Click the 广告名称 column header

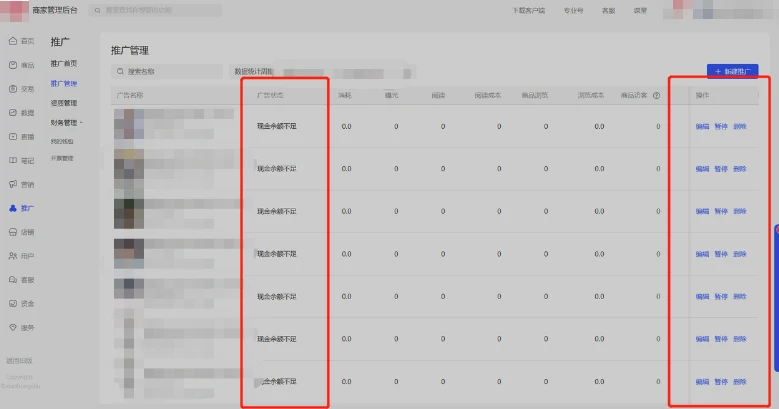[x=130, y=95]
